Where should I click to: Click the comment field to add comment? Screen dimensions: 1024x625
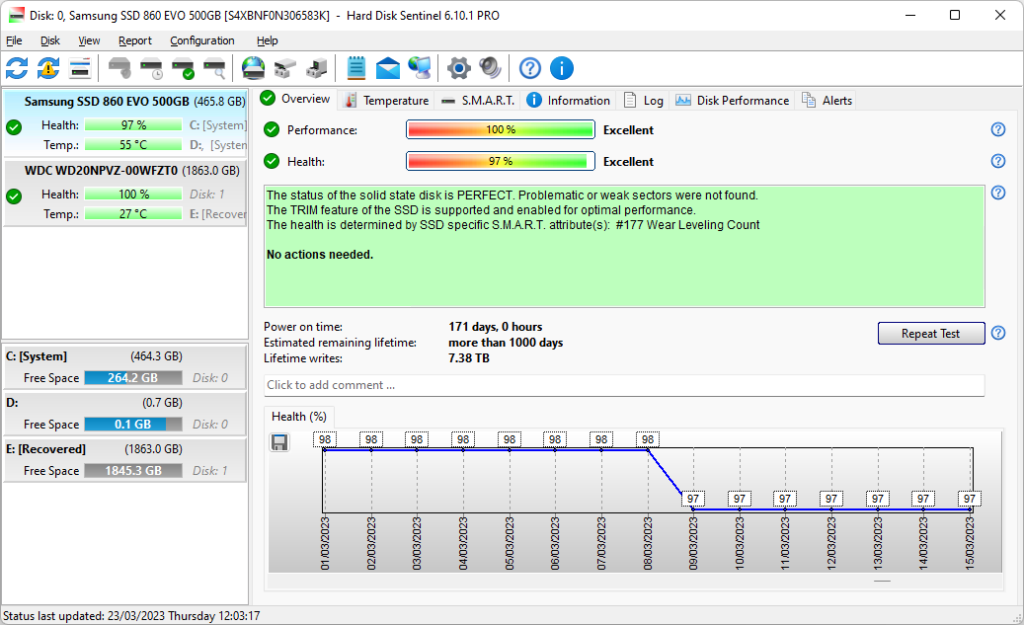(x=624, y=385)
